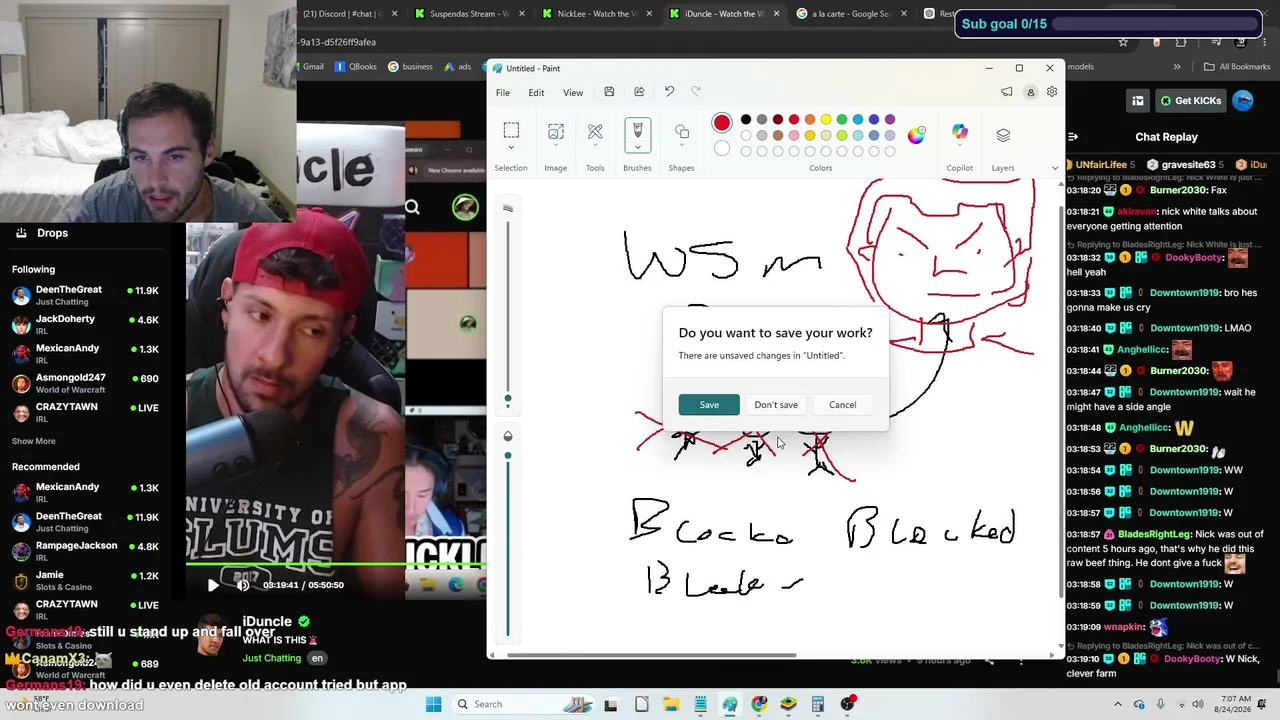1280x720 pixels.
Task: Click the taskbar Search box
Action: tap(522, 704)
